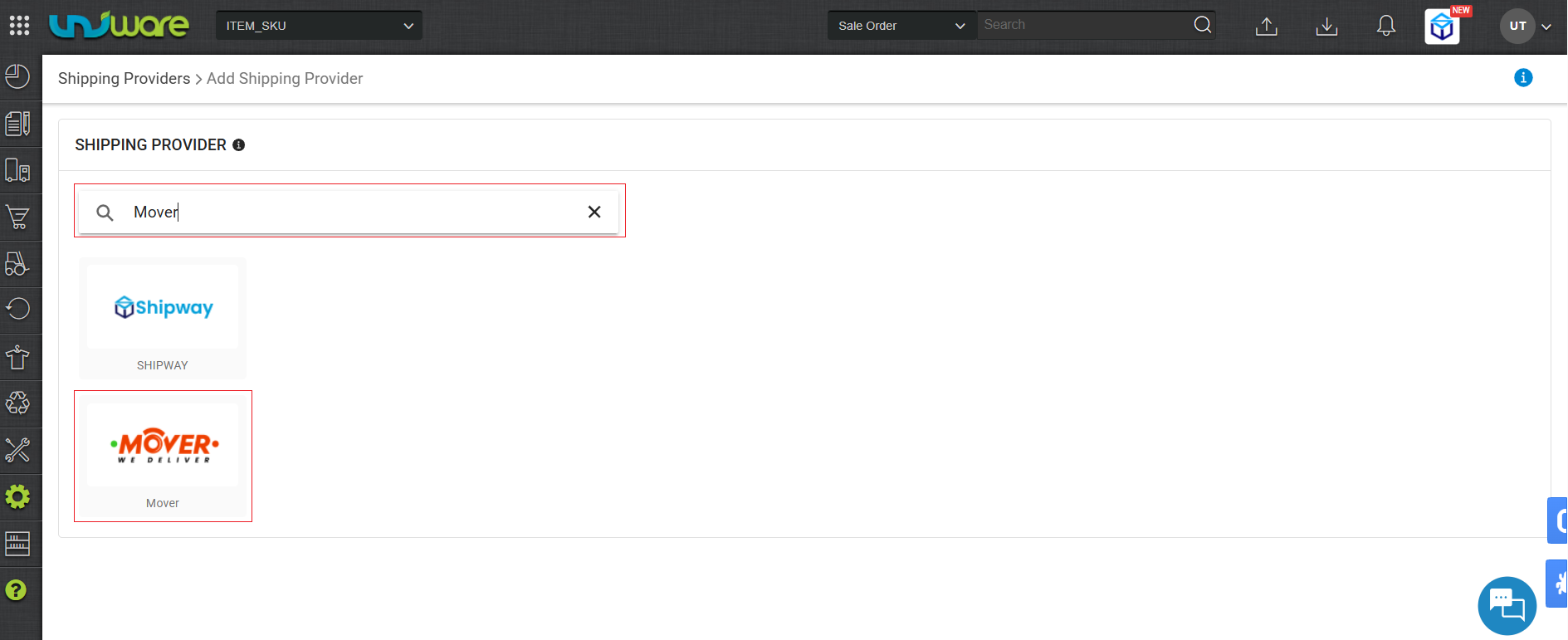The image size is (1568, 640).
Task: Click the Uniware logo
Action: (x=119, y=26)
